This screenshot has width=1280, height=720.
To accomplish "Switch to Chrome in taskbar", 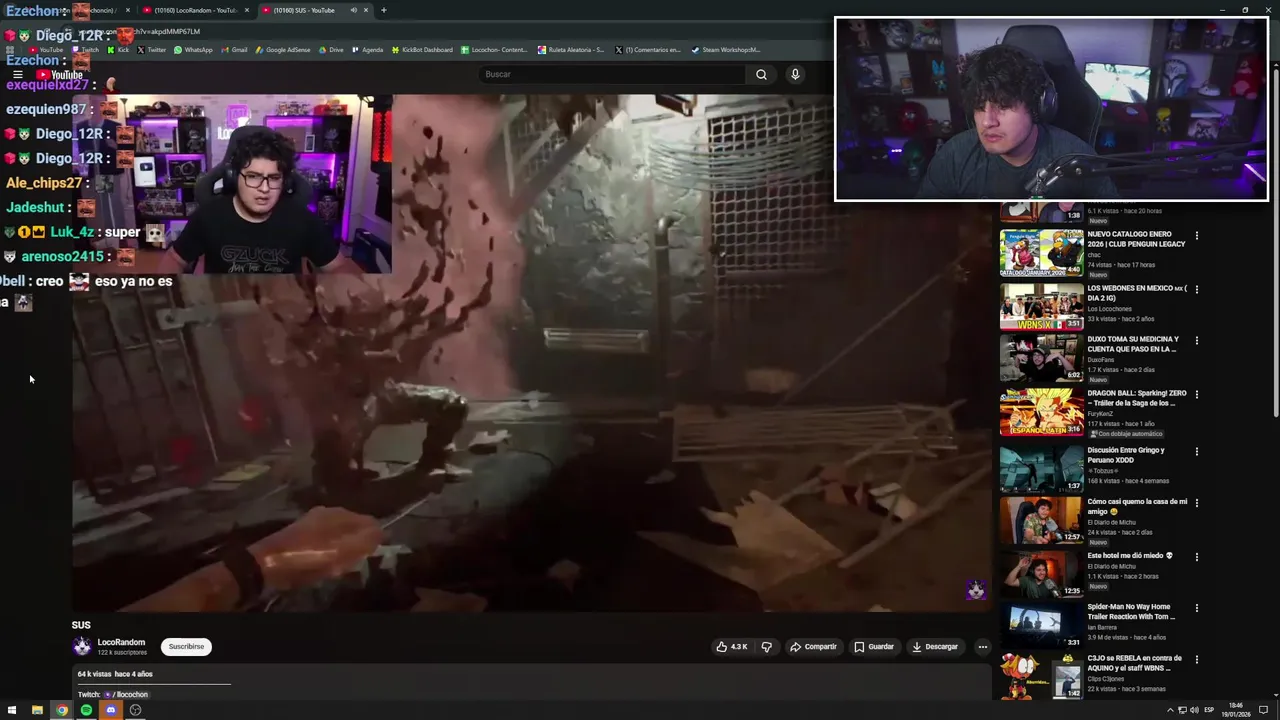I will point(61,710).
